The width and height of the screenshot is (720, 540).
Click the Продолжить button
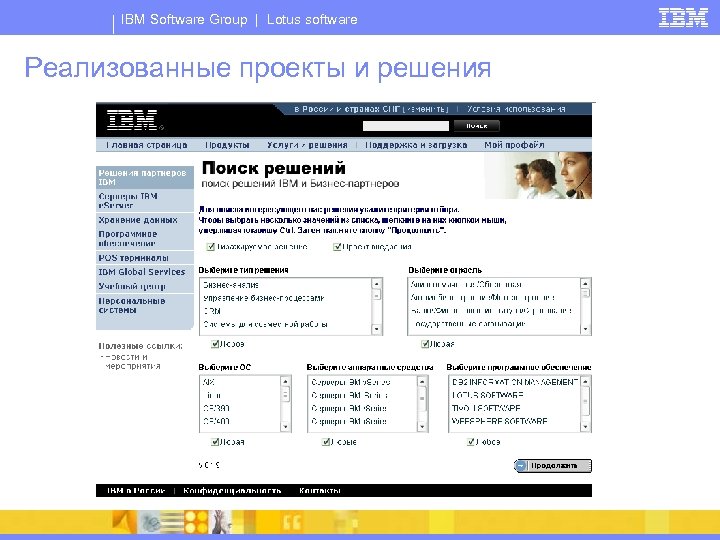pos(553,466)
